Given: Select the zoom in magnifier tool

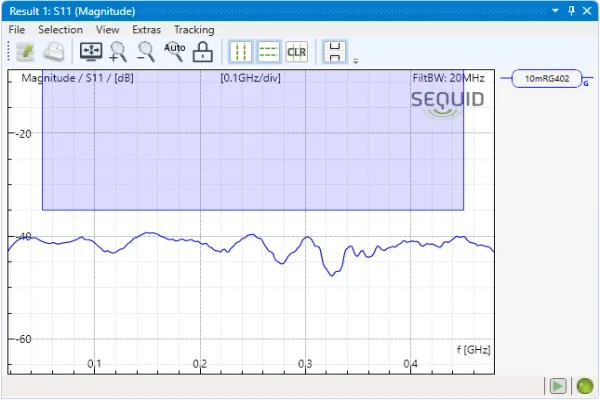Looking at the screenshot, I should click(118, 51).
